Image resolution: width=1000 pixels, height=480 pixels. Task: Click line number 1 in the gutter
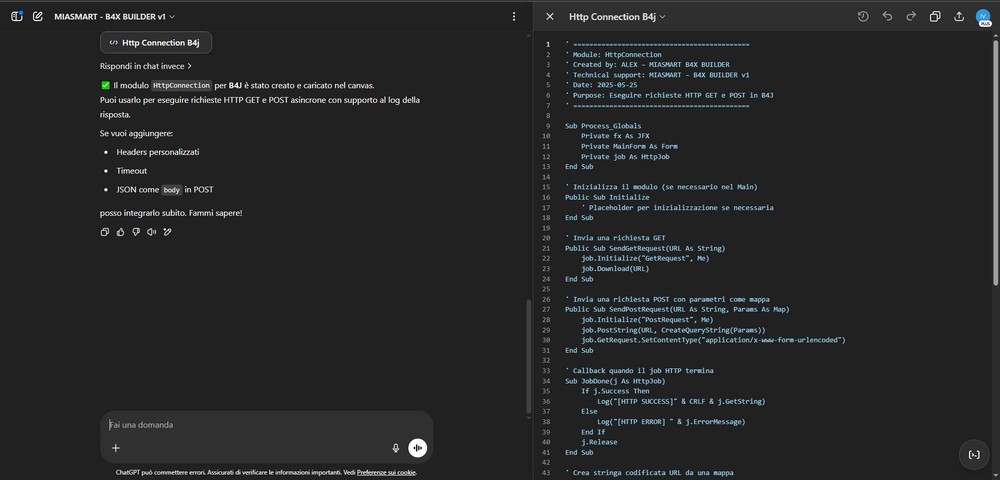point(547,45)
